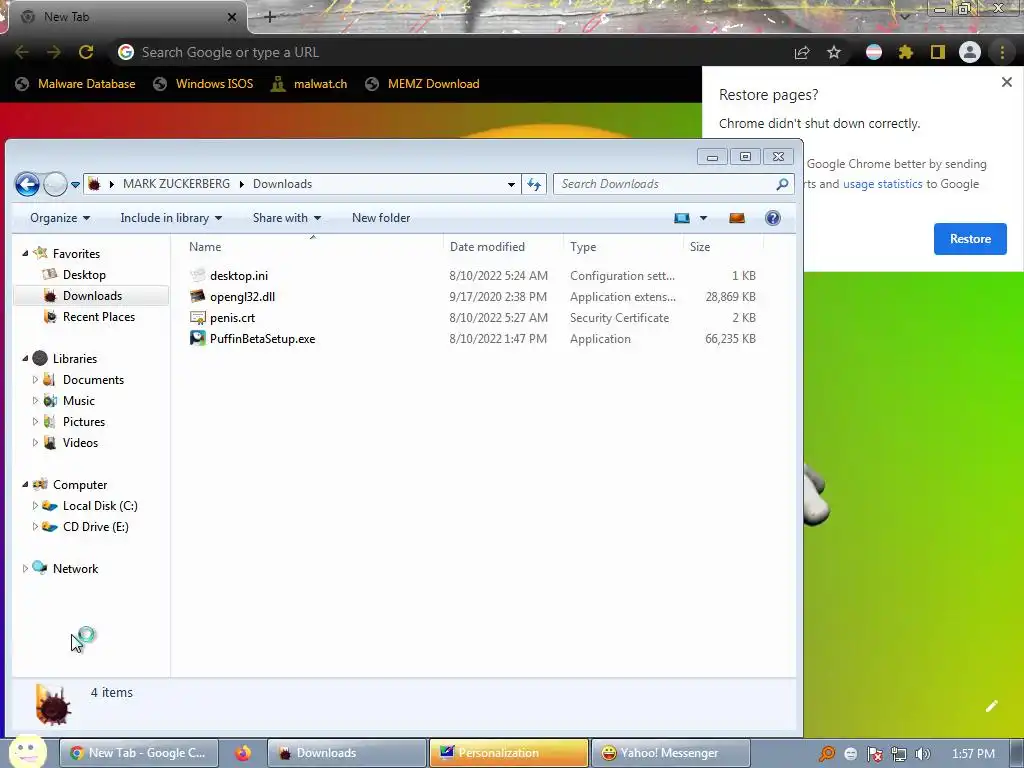Screen dimensions: 1024x768
Task: Sort by Type column header
Action: pyautogui.click(x=583, y=247)
